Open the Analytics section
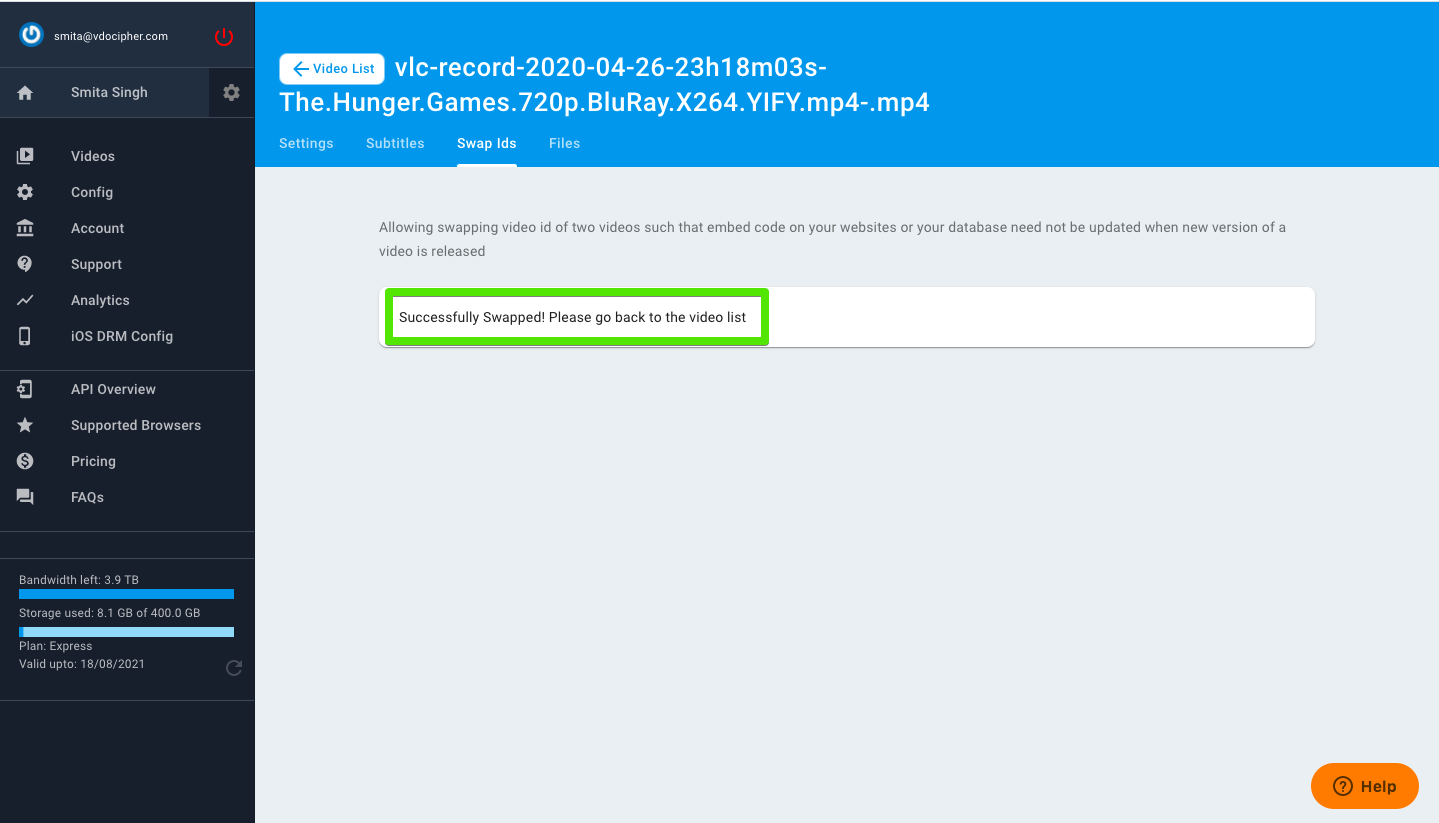 (100, 300)
